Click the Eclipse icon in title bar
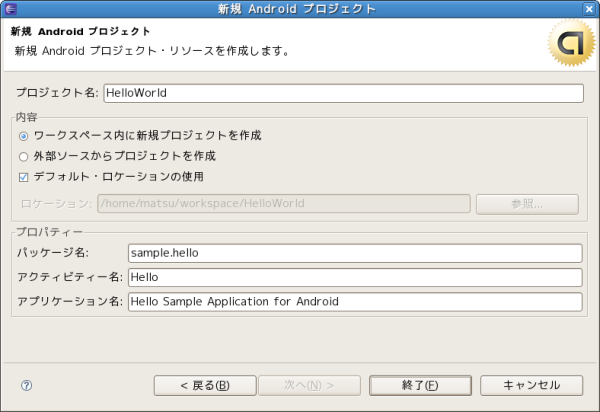This screenshot has height=412, width=600. [x=11, y=9]
